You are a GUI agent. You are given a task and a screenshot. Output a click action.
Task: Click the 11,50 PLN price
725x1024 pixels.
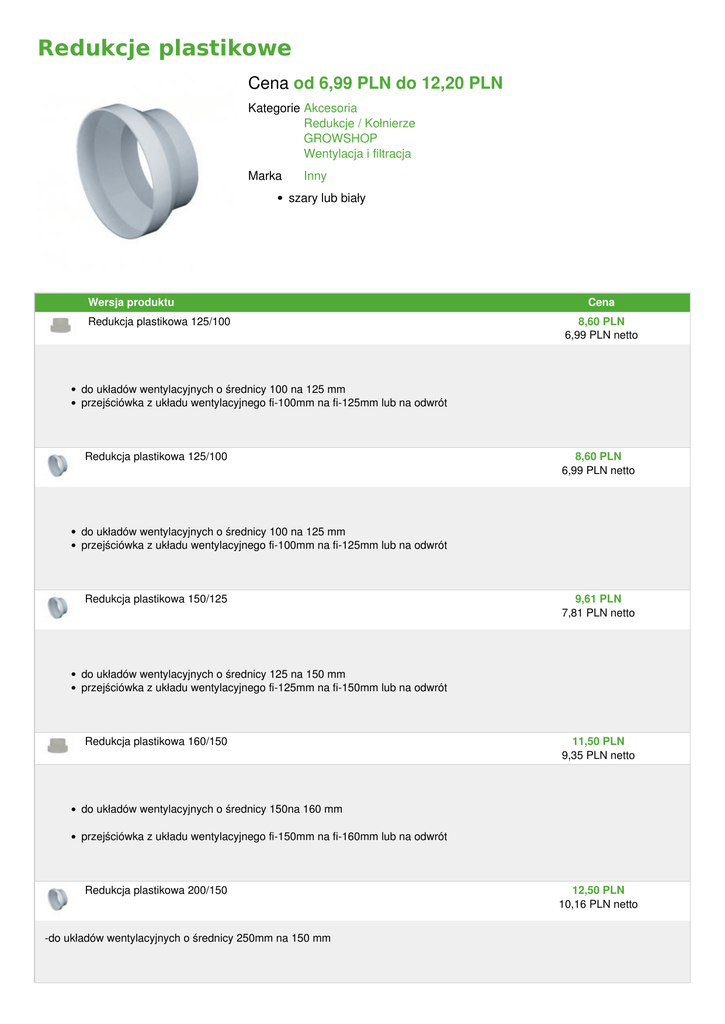tap(598, 741)
